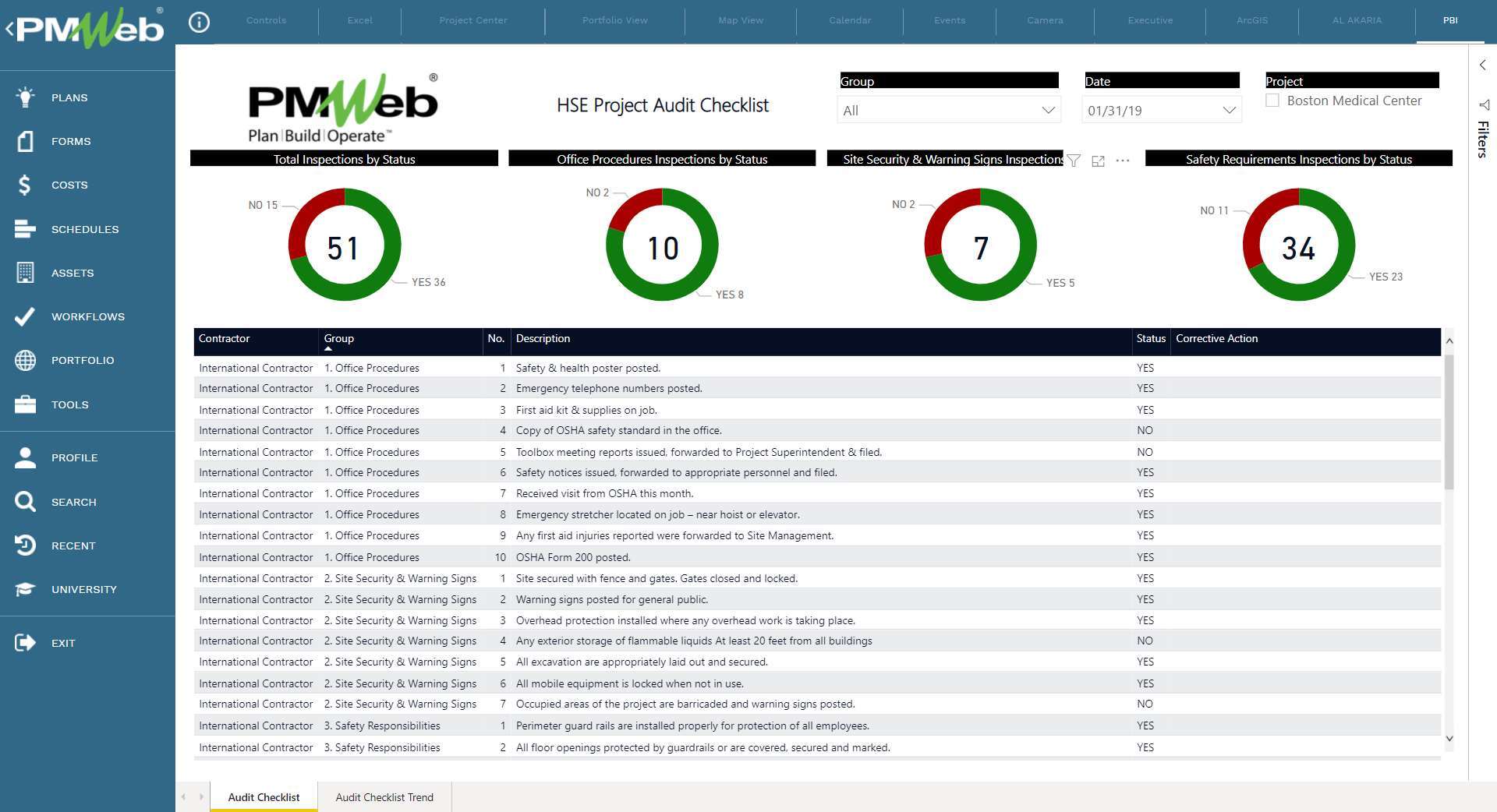Open more options ellipsis on Site Security chart
The image size is (1497, 812).
(1123, 161)
